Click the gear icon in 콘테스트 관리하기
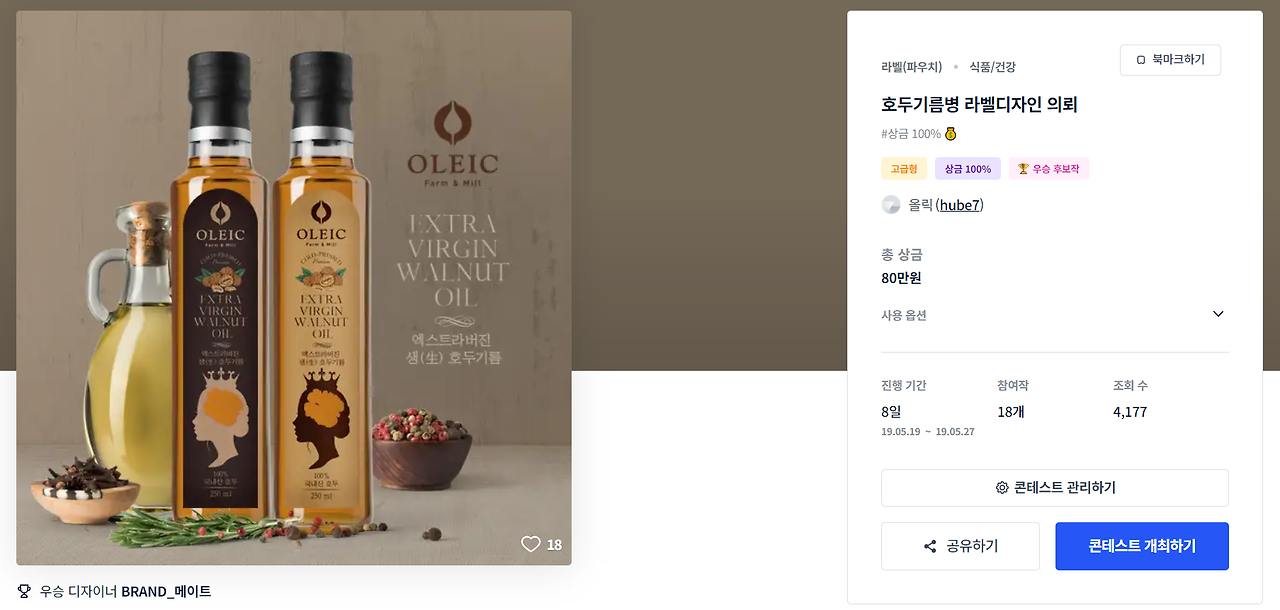Image resolution: width=1280 pixels, height=610 pixels. click(1002, 488)
